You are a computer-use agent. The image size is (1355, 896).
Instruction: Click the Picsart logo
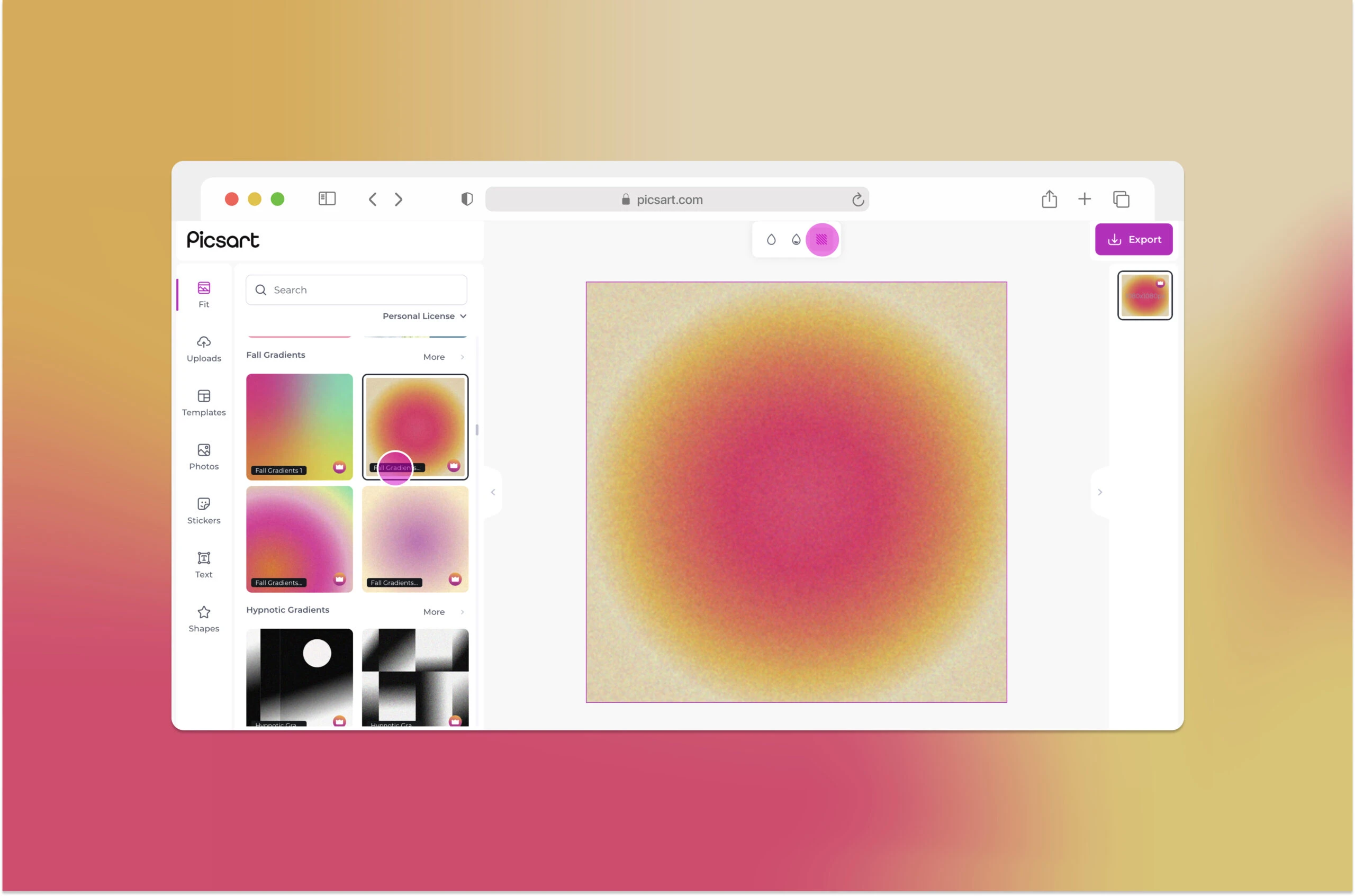(x=222, y=240)
